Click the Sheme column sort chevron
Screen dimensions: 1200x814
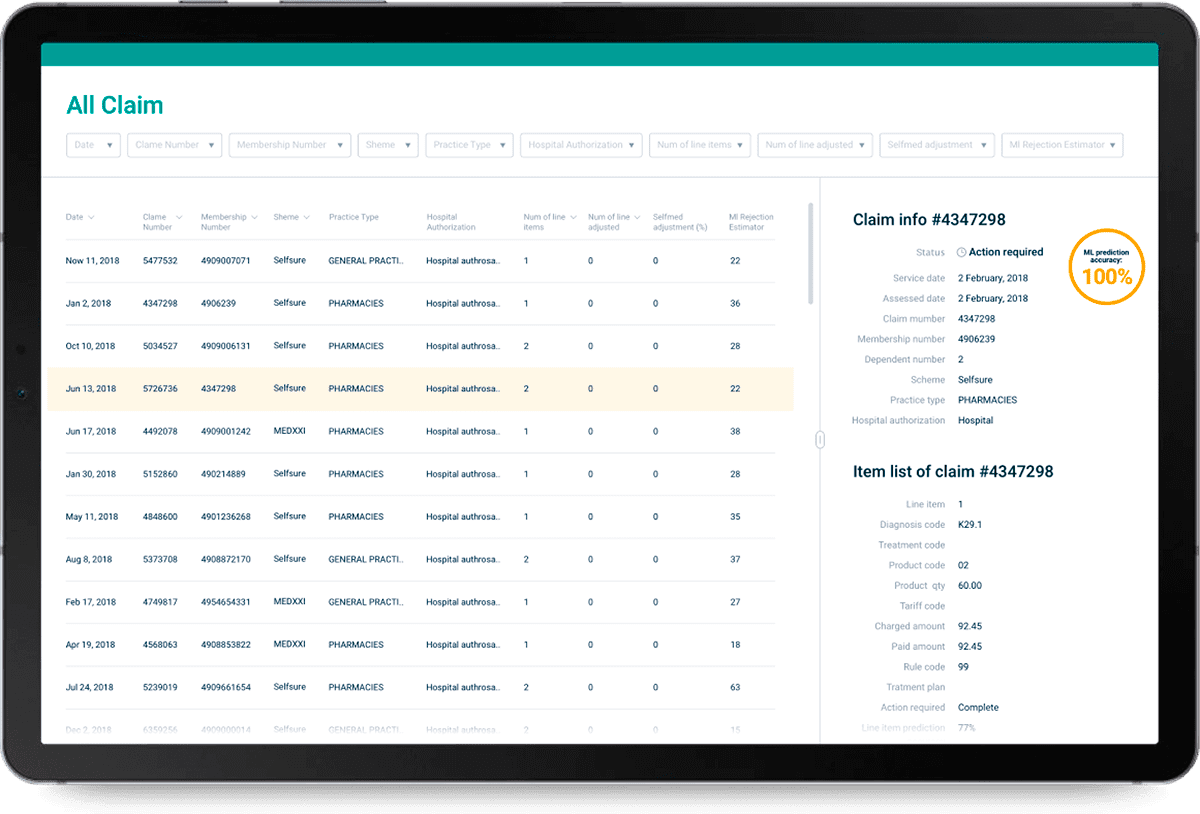click(x=307, y=217)
